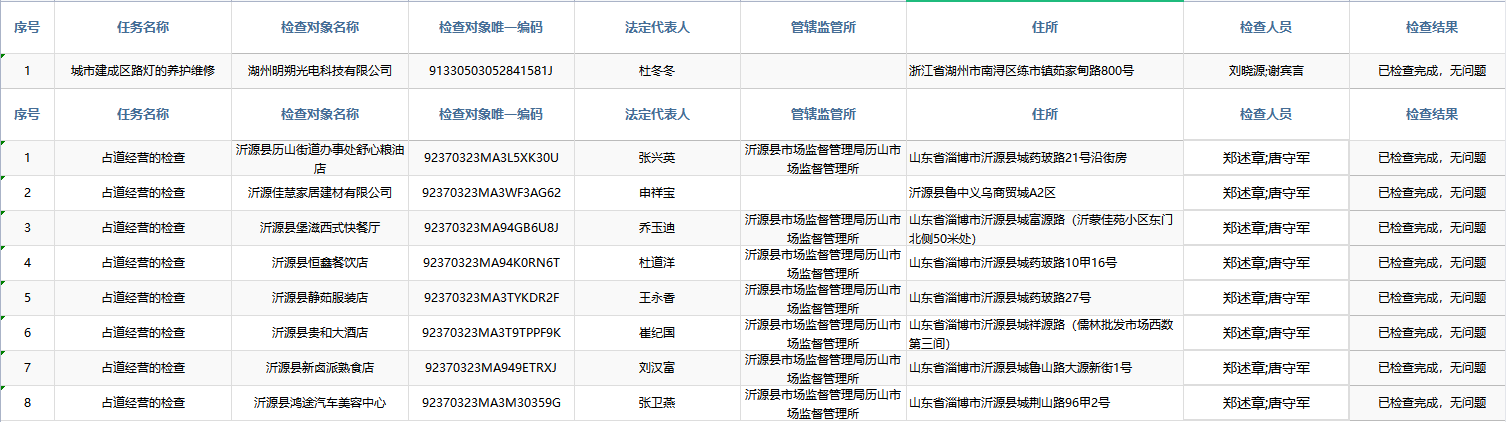Select the 湖州明朔光电科技有限公司 cell
1506x422 pixels.
[x=319, y=71]
